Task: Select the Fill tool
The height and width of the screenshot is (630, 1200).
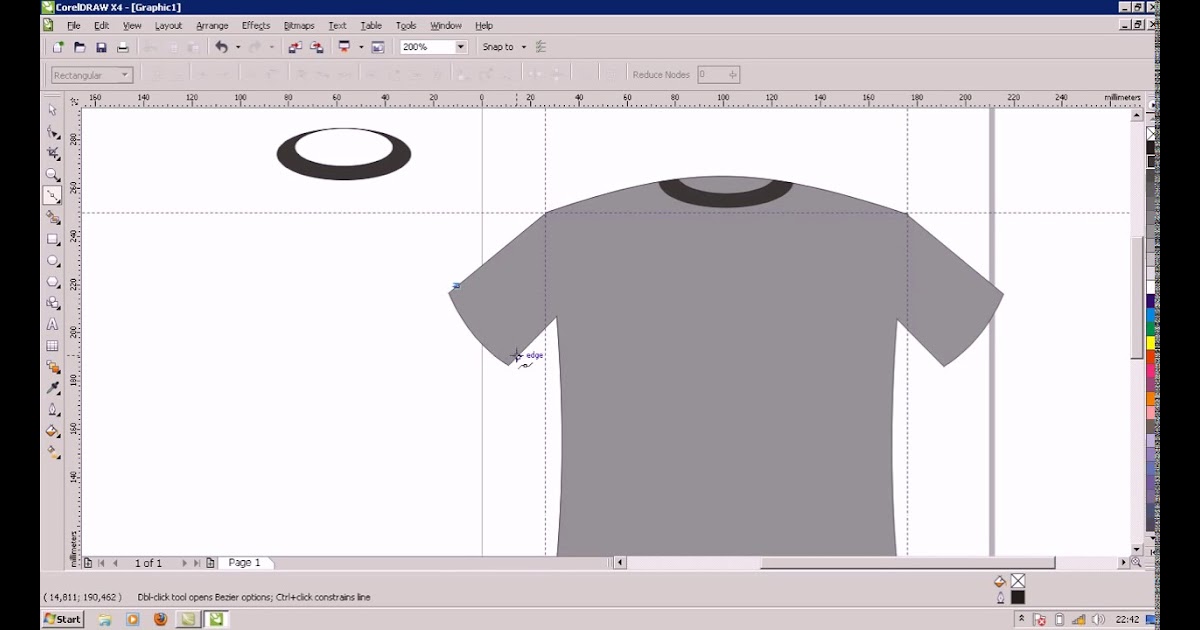Action: pyautogui.click(x=53, y=431)
